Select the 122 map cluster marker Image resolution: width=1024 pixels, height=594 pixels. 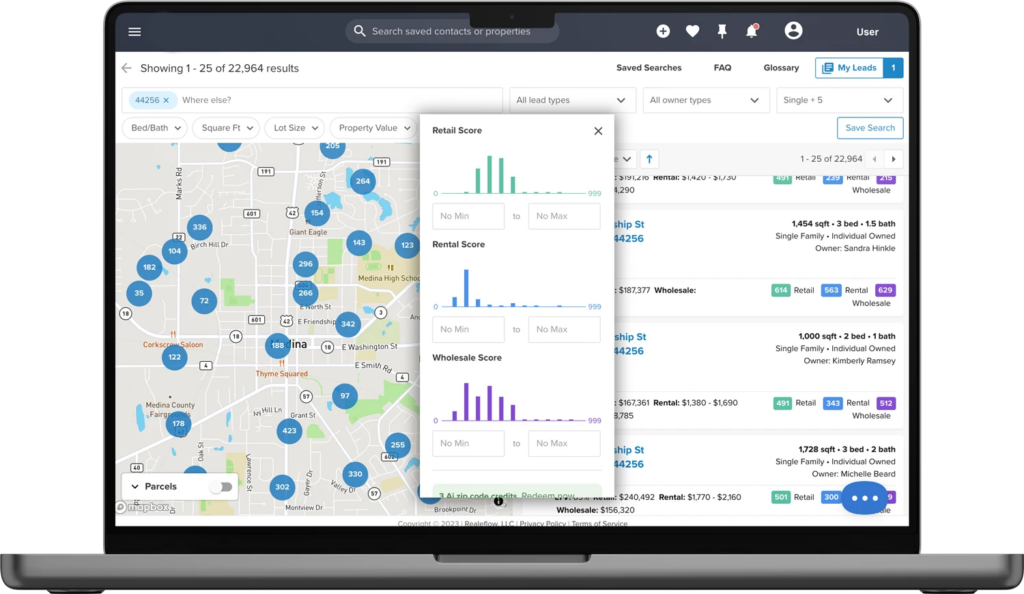tap(174, 357)
